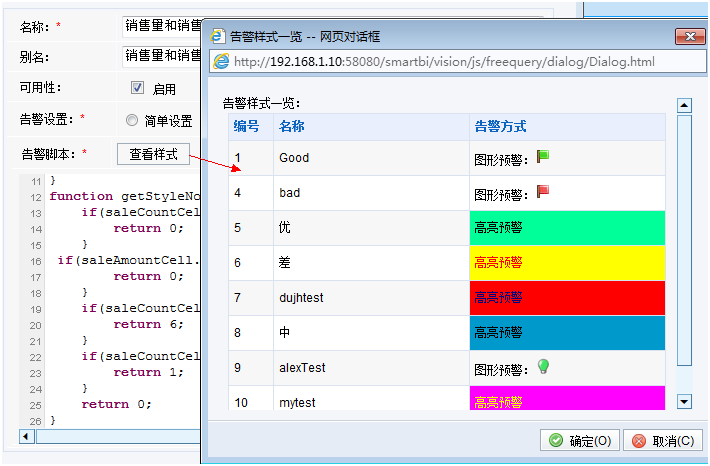The height and width of the screenshot is (466, 710).
Task: Click the 查看样式 button
Action: click(x=154, y=154)
